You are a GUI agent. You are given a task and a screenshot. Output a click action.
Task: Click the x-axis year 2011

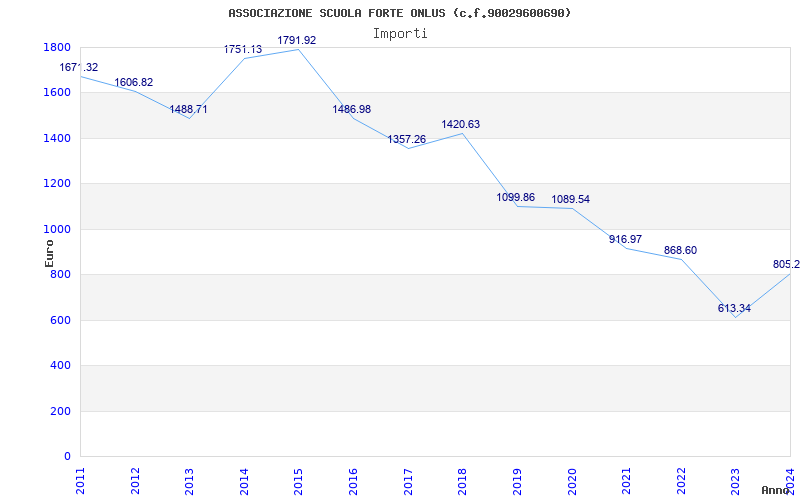click(80, 481)
